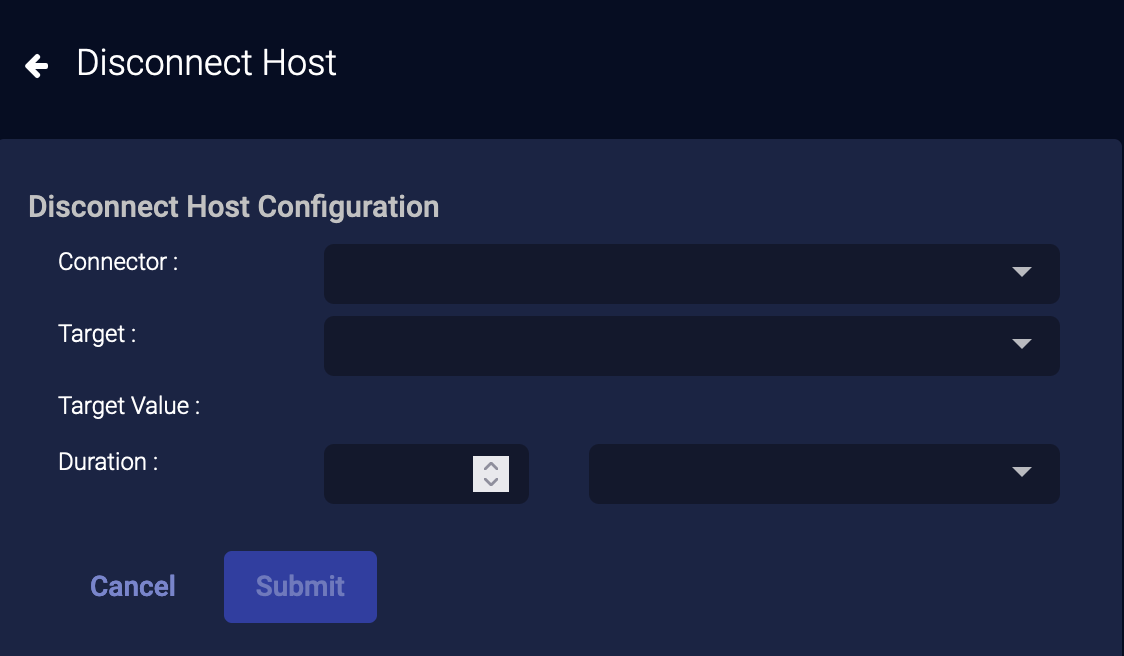This screenshot has height=656, width=1124.
Task: Open the Target dropdown field
Action: (660, 345)
